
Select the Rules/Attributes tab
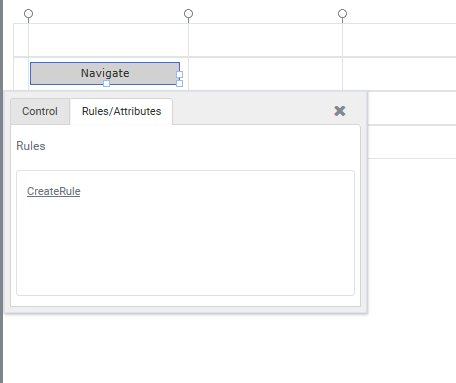coord(121,111)
